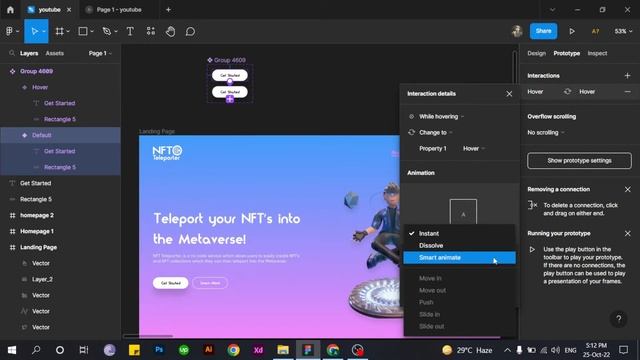Open Illustrator from the taskbar

coord(209,350)
